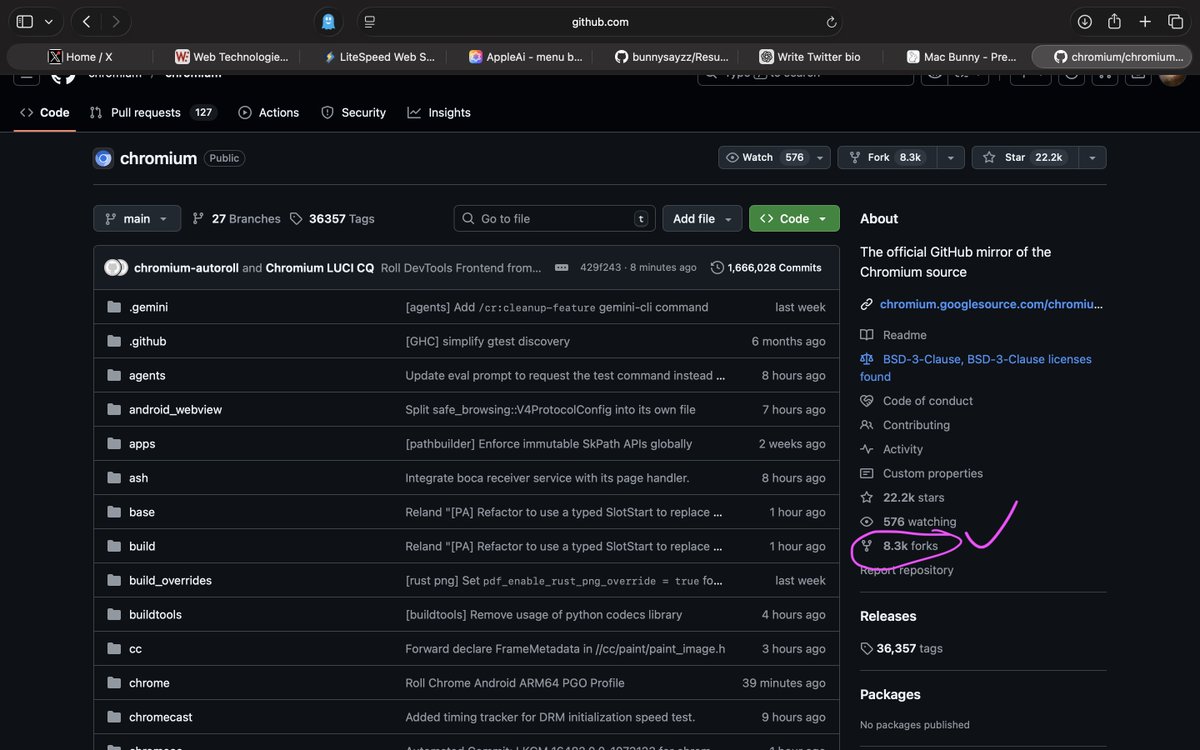The width and height of the screenshot is (1200, 750).
Task: Reload the page with the refresh icon
Action: (x=831, y=21)
